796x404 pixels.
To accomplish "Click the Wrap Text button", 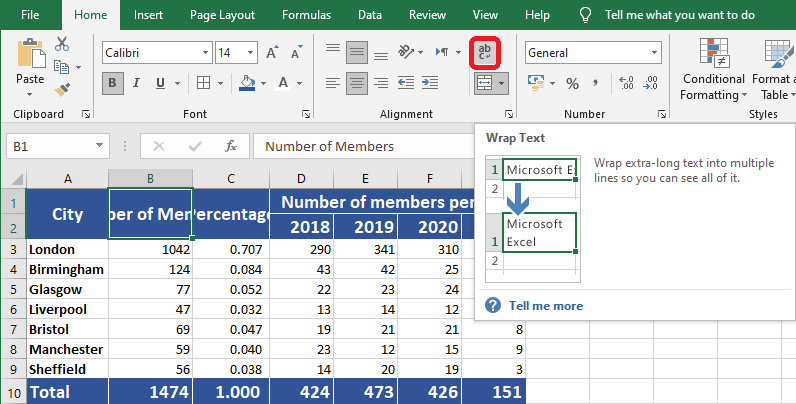I will click(x=485, y=52).
